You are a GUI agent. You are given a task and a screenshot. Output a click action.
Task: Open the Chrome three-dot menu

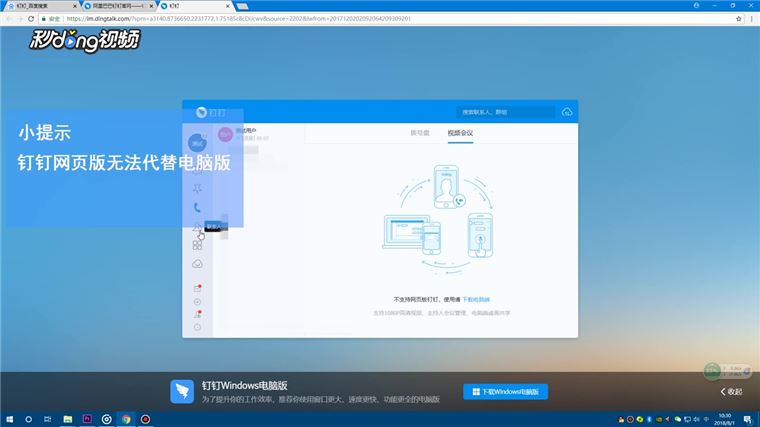(752, 18)
